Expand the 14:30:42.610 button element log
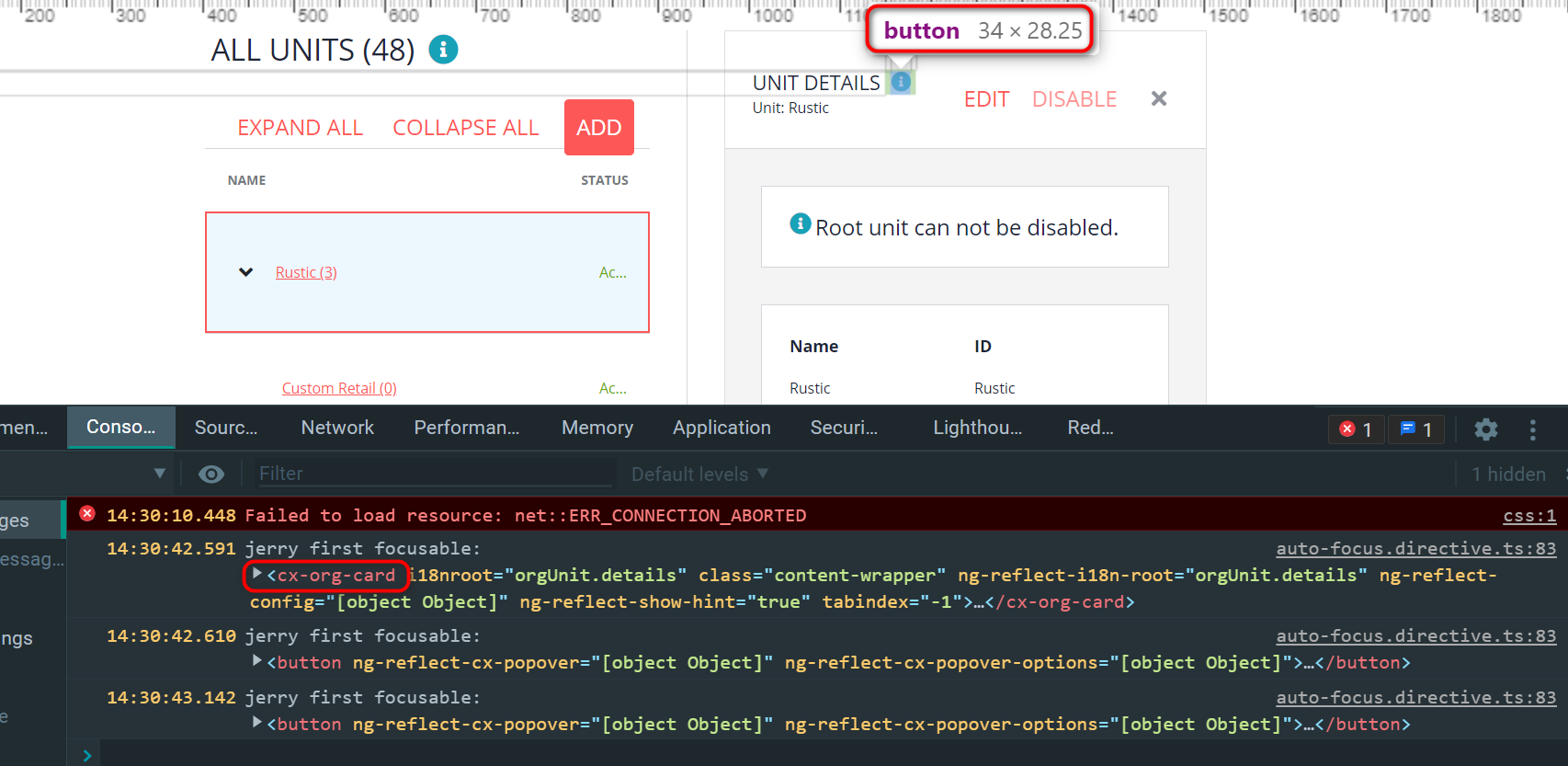Viewport: 1568px width, 766px height. click(x=257, y=661)
